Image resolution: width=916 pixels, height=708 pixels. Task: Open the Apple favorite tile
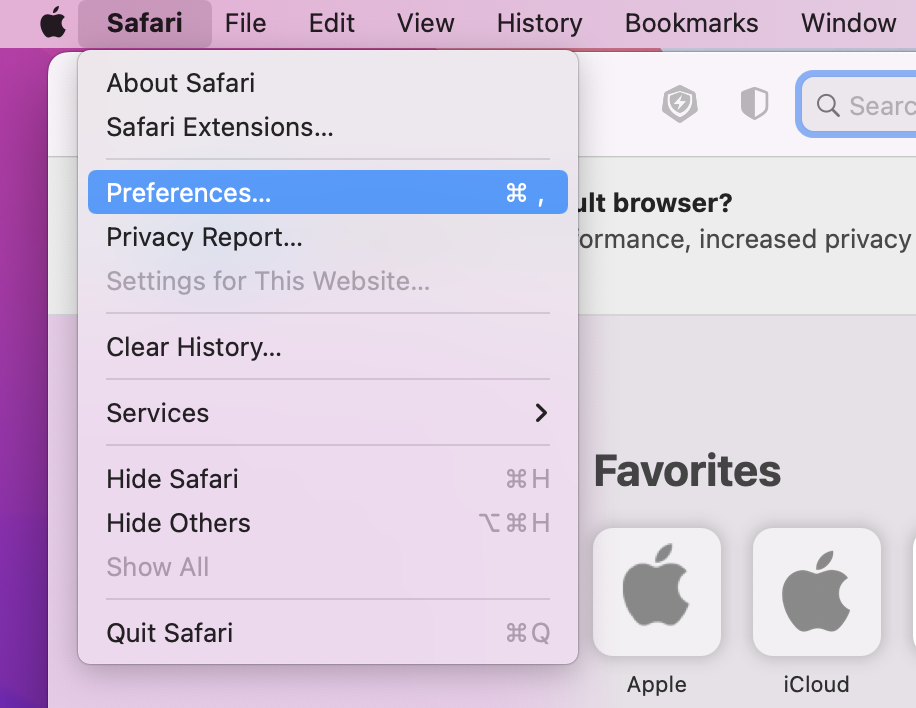tap(657, 592)
